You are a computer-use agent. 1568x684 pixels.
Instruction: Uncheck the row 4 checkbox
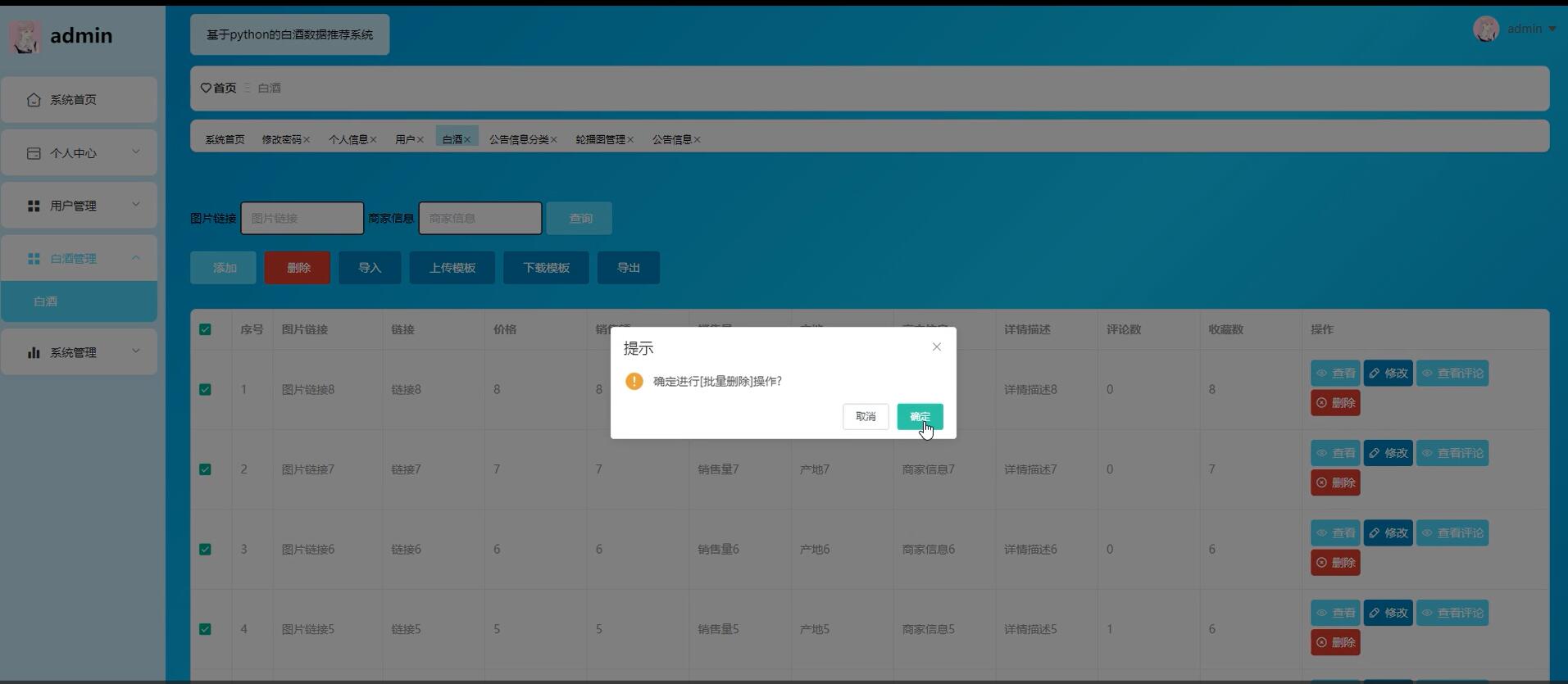205,629
